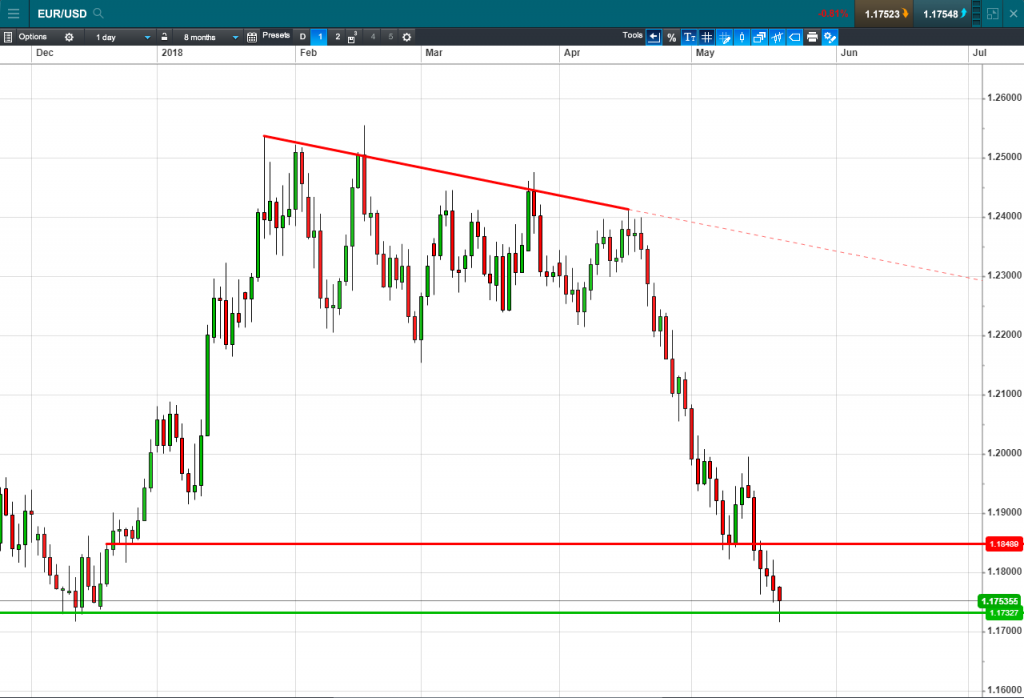1024x698 pixels.
Task: Open the chart Options list icon
Action: point(8,37)
